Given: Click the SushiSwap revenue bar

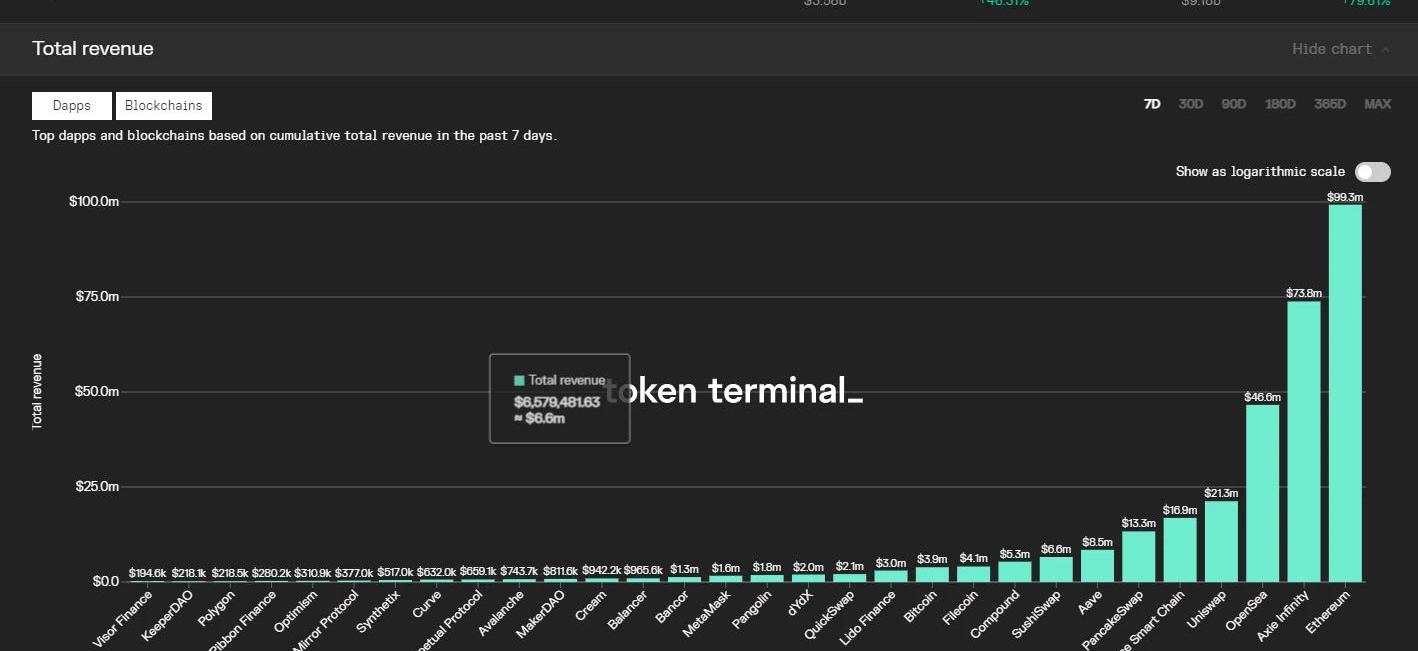Looking at the screenshot, I should pyautogui.click(x=1056, y=569).
